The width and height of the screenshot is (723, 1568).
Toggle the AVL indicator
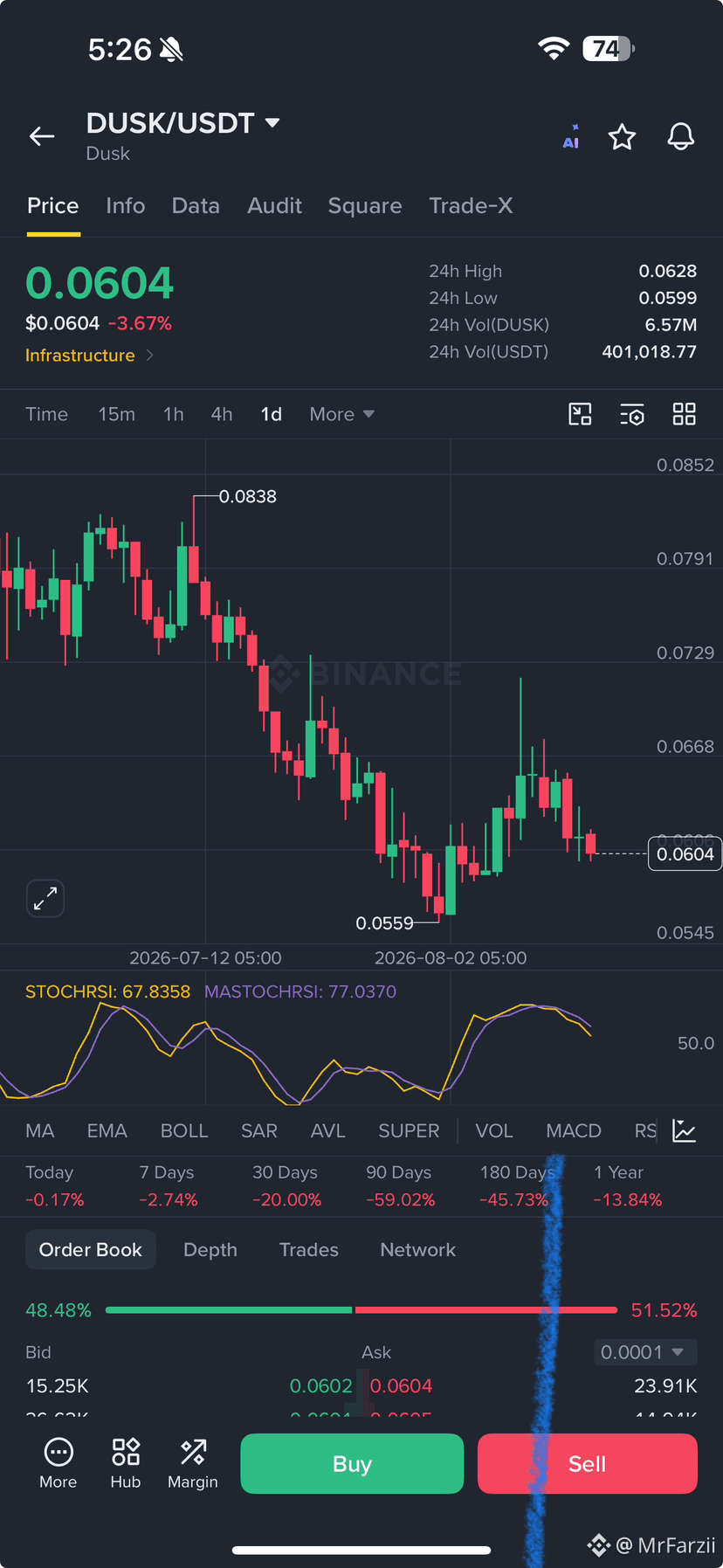point(328,1131)
